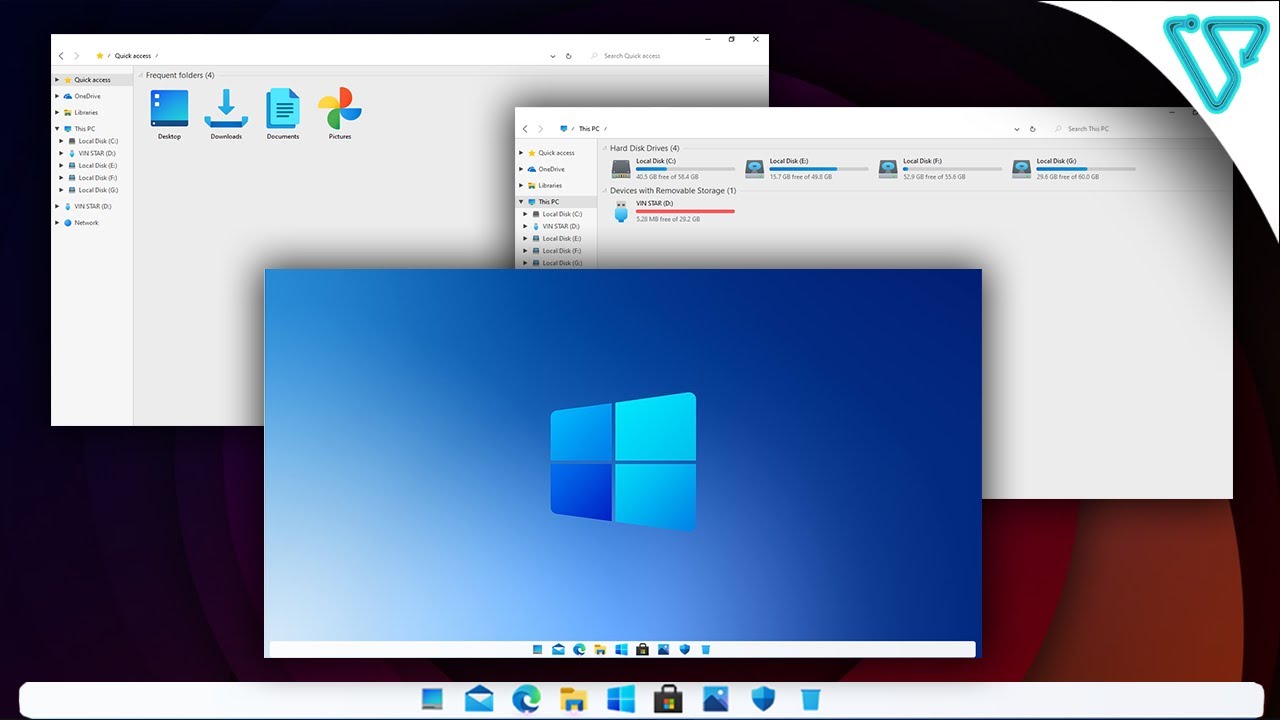The height and width of the screenshot is (720, 1280).
Task: Launch Microsoft Edge from the large bottom taskbar
Action: tap(526, 699)
